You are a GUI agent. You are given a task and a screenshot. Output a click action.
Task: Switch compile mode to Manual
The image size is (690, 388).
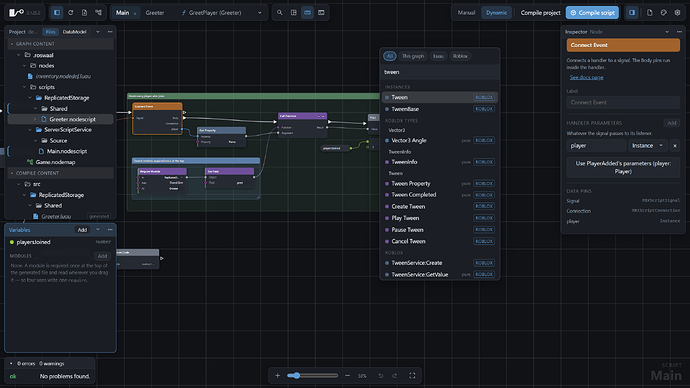(466, 13)
